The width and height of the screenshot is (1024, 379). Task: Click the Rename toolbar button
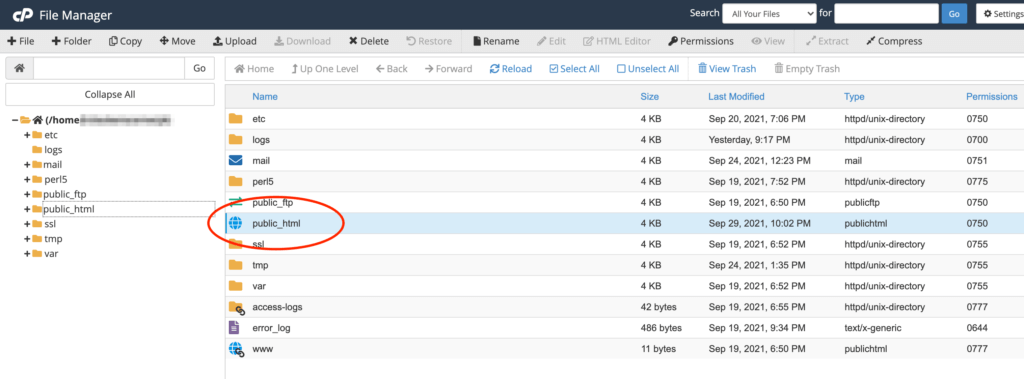(x=496, y=41)
